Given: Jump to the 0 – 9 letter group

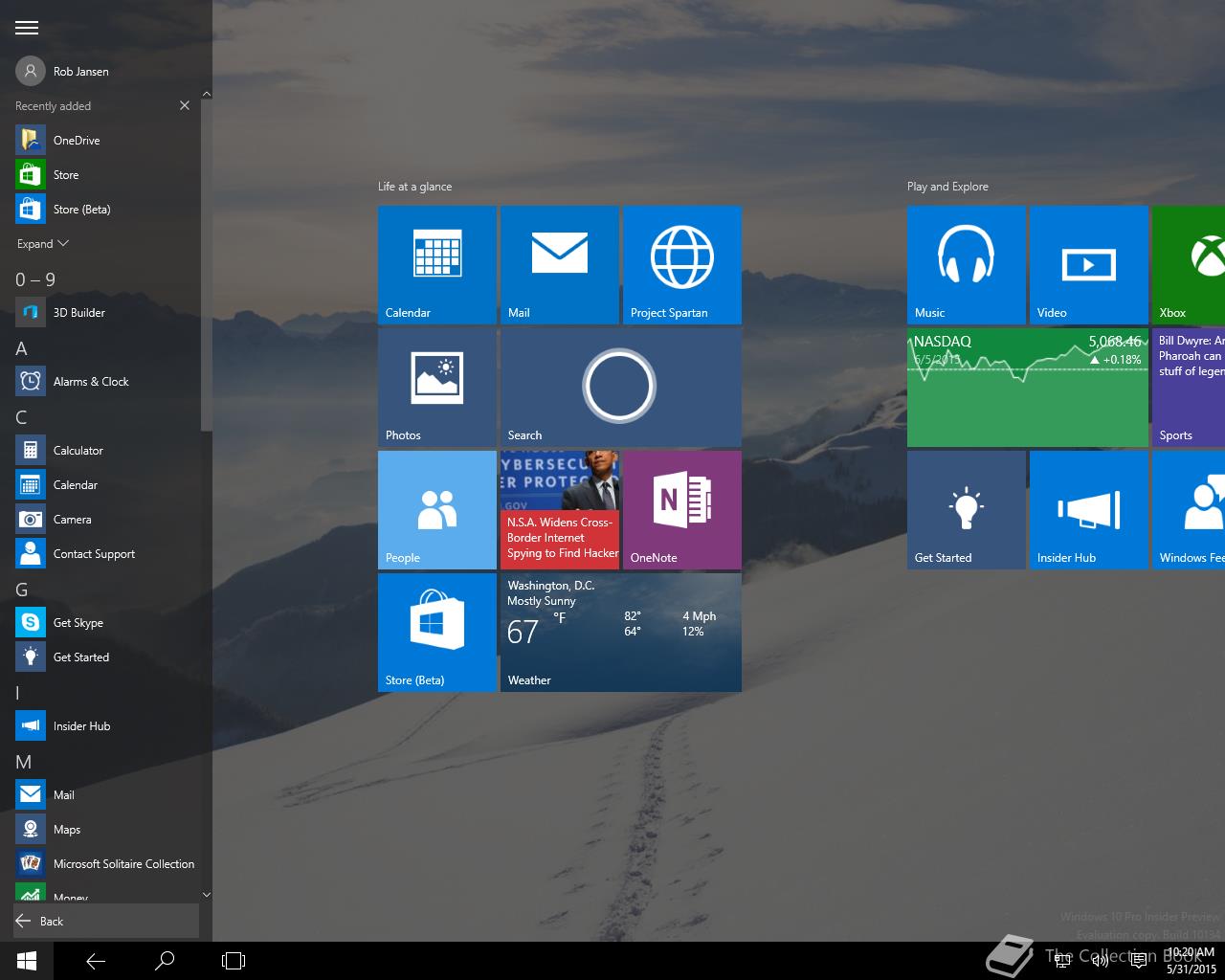Looking at the screenshot, I should (35, 279).
